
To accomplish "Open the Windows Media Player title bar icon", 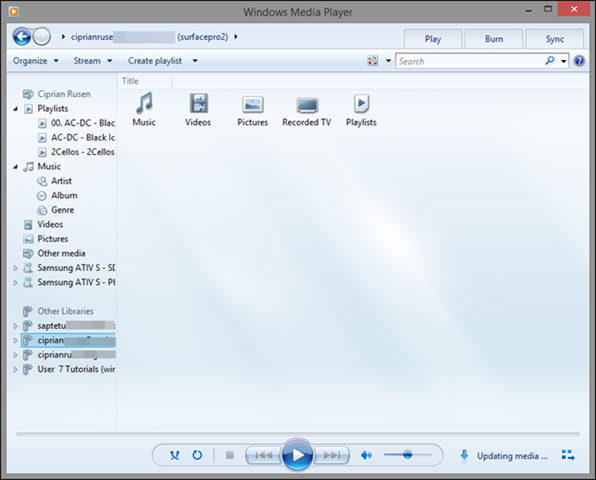I will coord(14,11).
